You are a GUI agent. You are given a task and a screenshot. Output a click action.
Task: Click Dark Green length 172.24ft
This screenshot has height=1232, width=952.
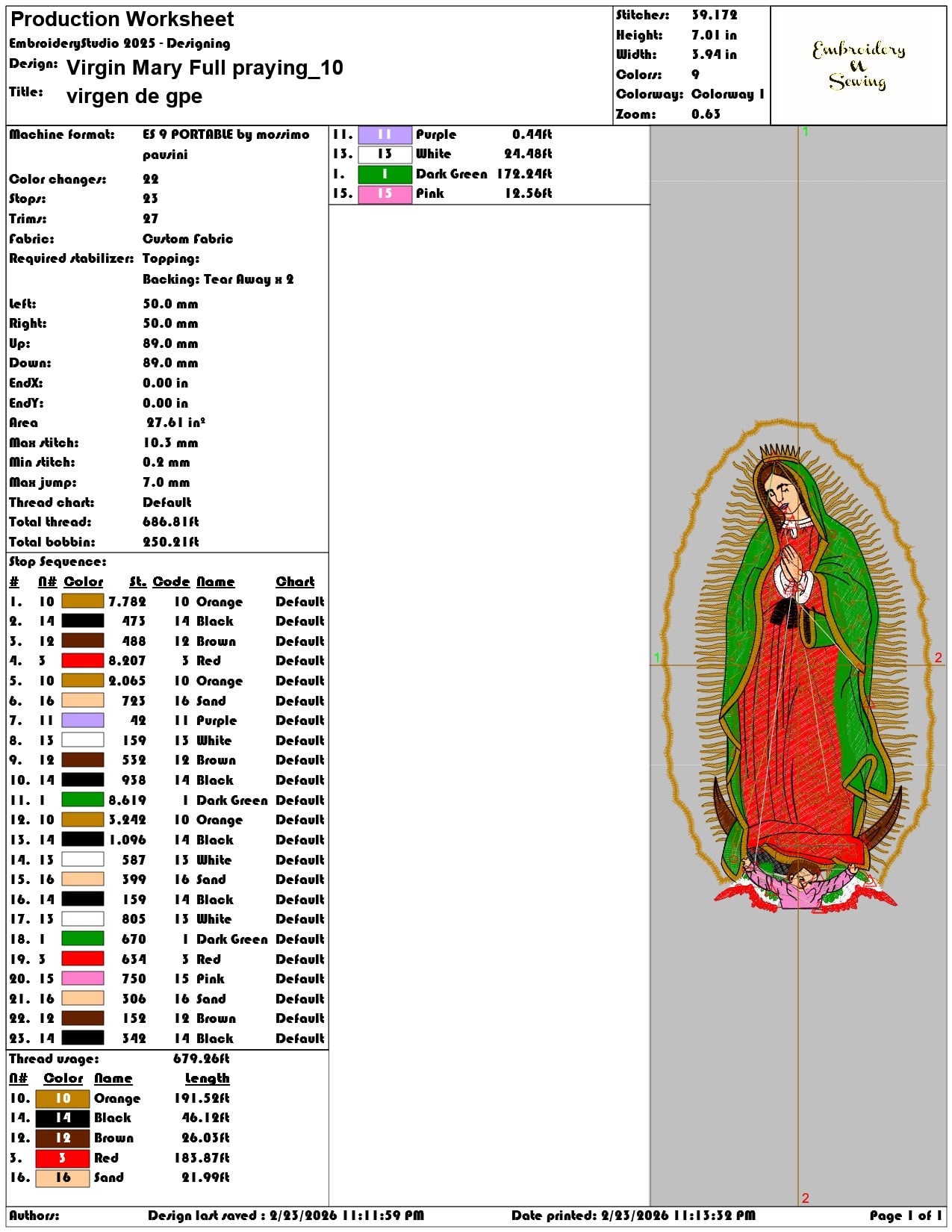(524, 174)
